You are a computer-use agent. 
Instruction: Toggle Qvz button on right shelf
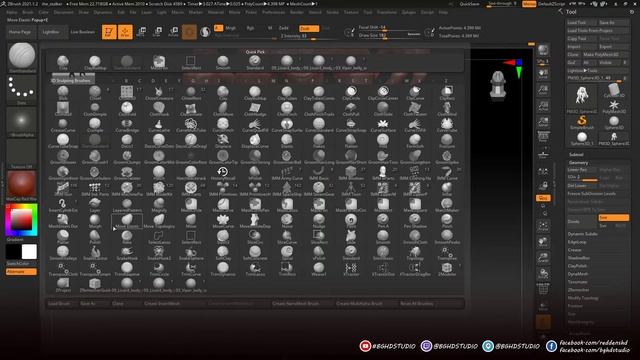click(x=543, y=198)
